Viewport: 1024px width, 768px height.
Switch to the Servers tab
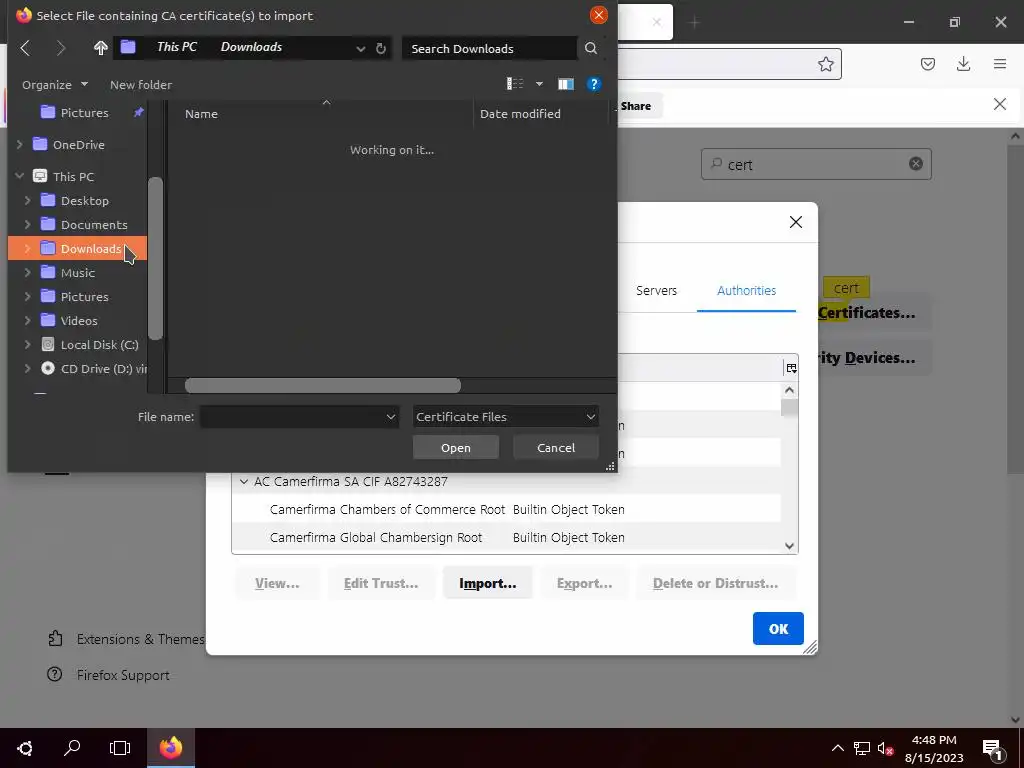coord(656,291)
